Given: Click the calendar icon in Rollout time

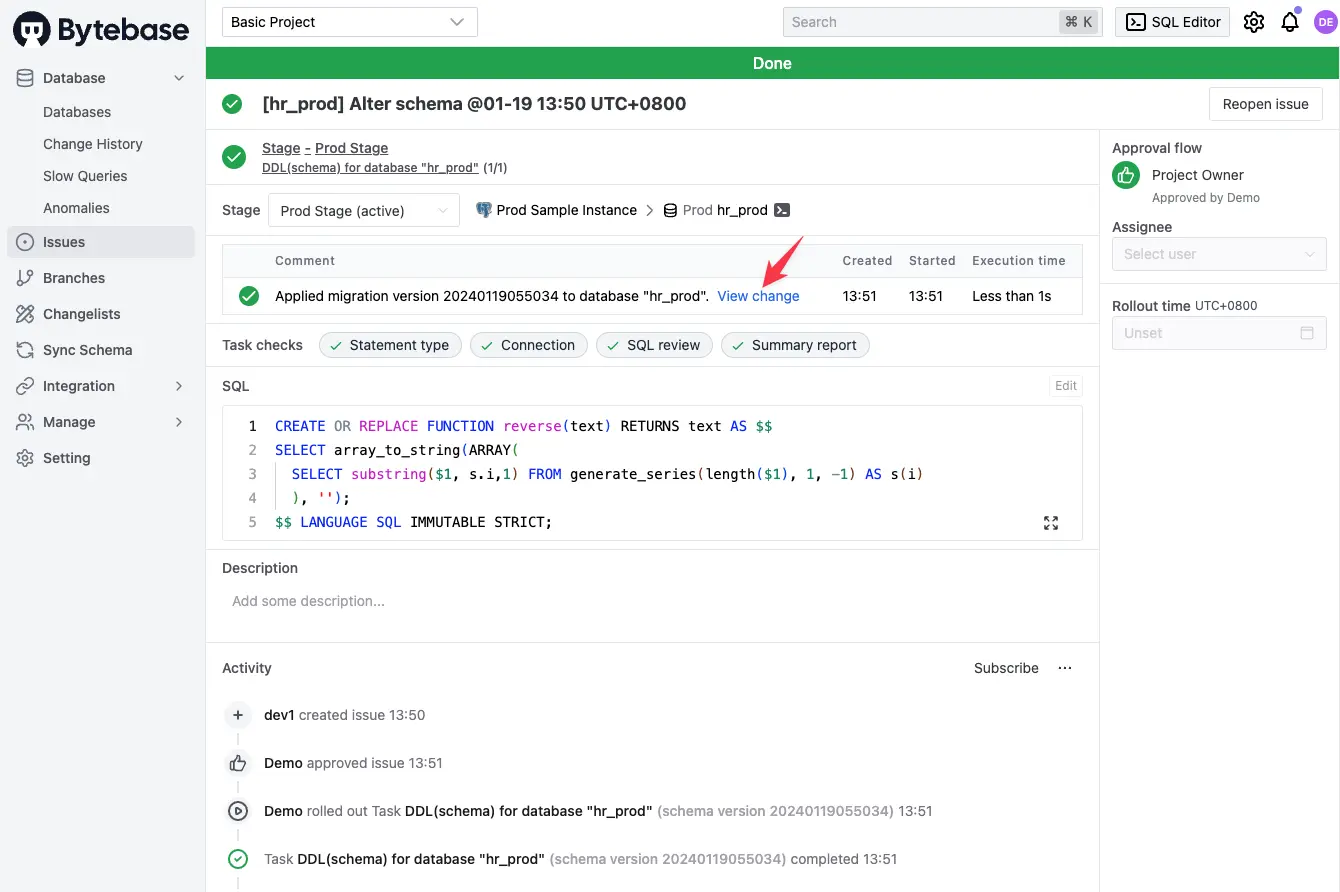Looking at the screenshot, I should tap(1306, 333).
